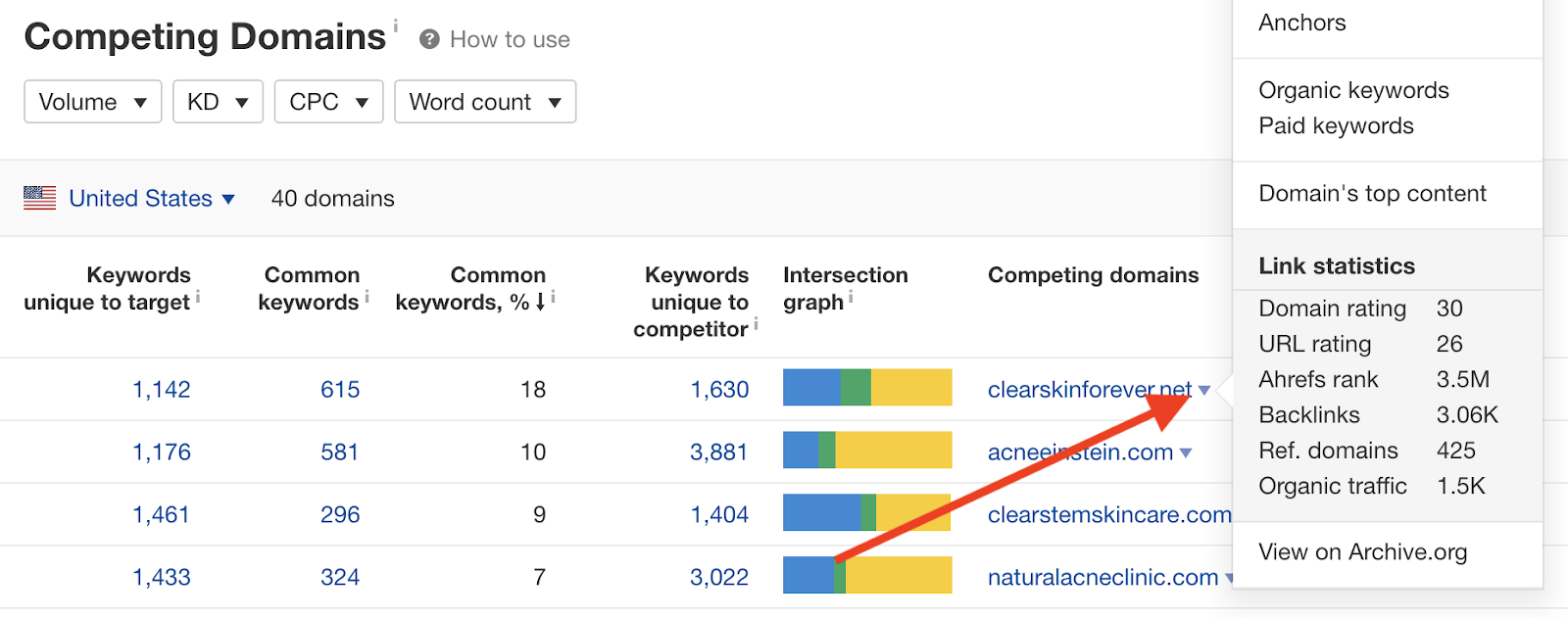Click the Ref. domains value 425
Image resolution: width=1568 pixels, height=619 pixels.
1456,451
